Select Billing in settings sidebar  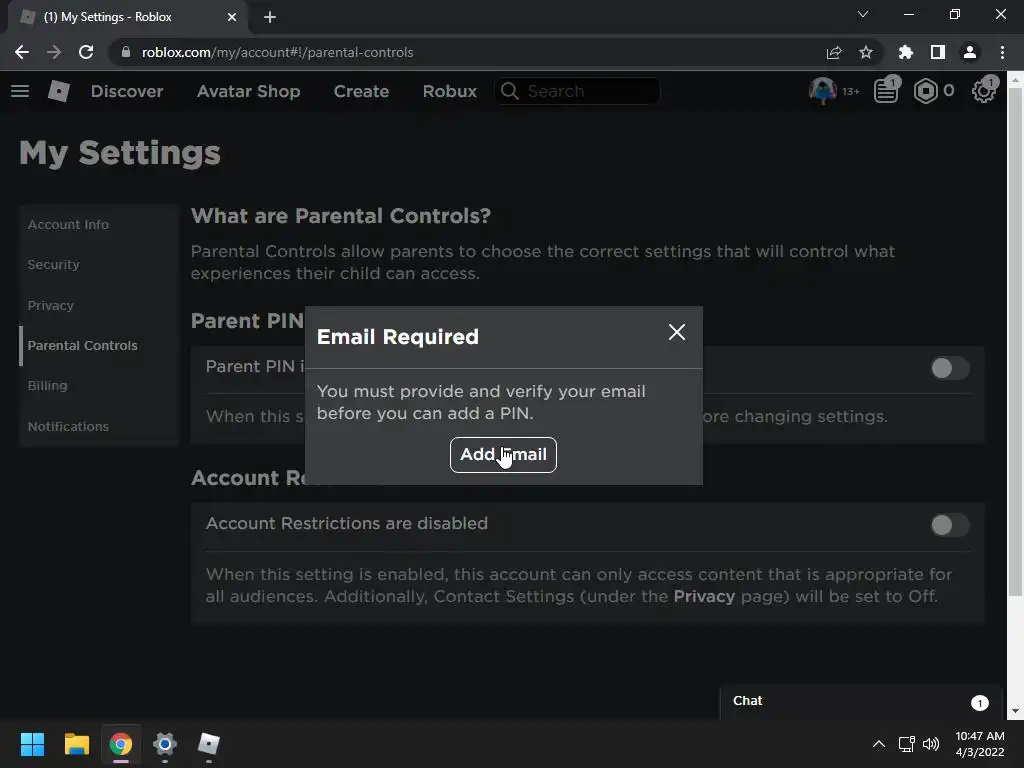47,385
